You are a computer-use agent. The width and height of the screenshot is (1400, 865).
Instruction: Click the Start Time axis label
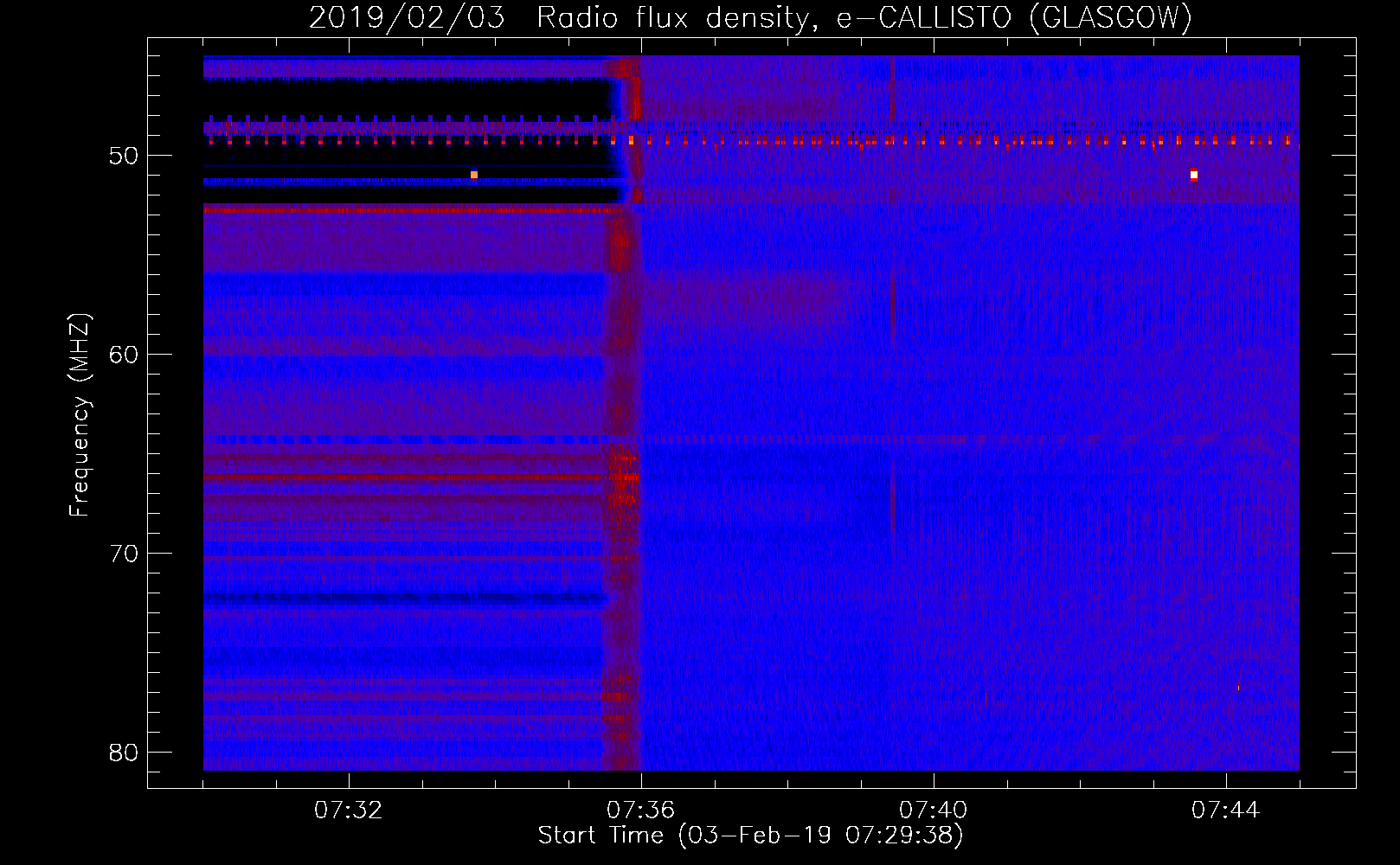(x=750, y=836)
